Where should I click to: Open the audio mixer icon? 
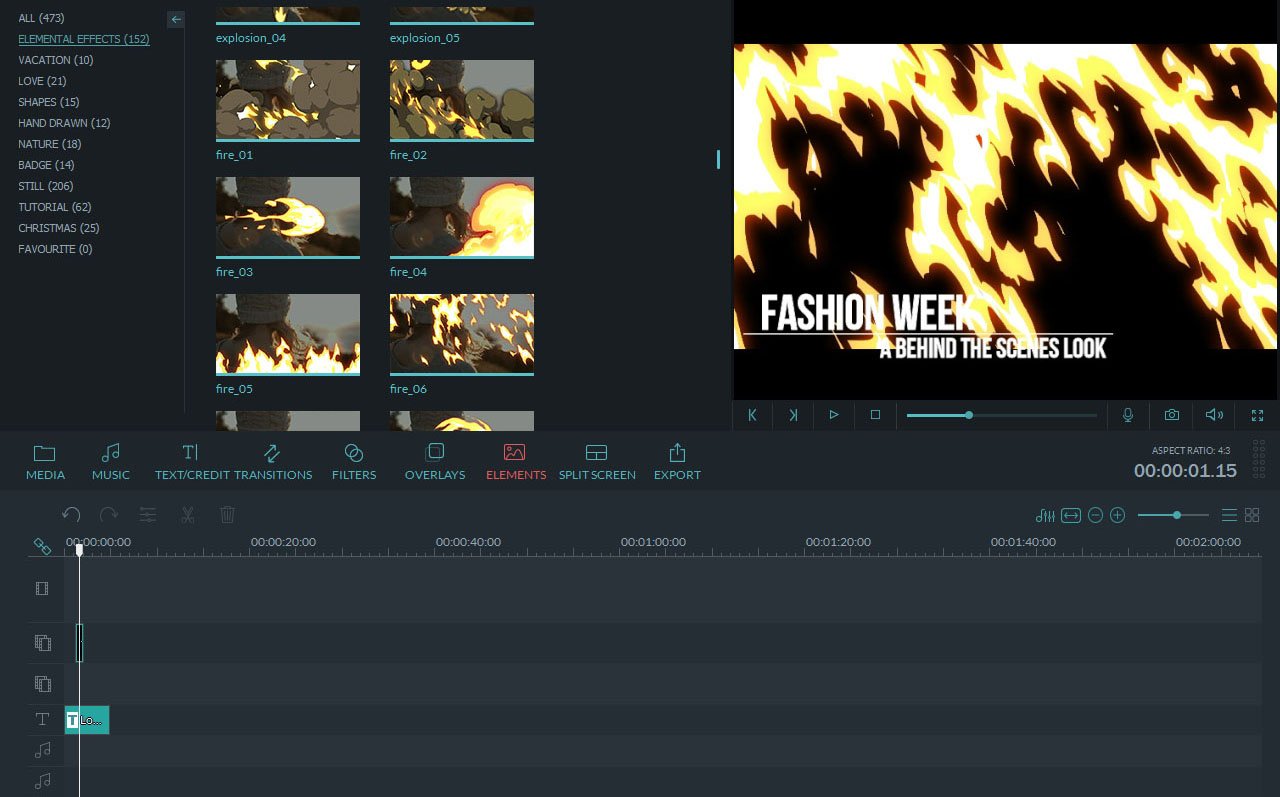tap(1045, 516)
